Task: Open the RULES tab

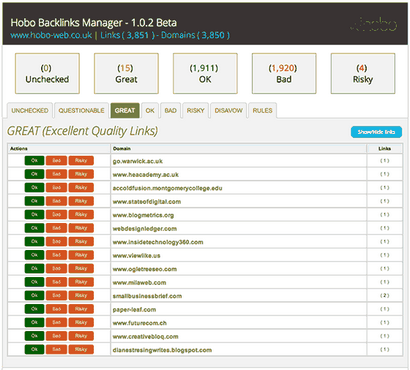Action: 262,110
